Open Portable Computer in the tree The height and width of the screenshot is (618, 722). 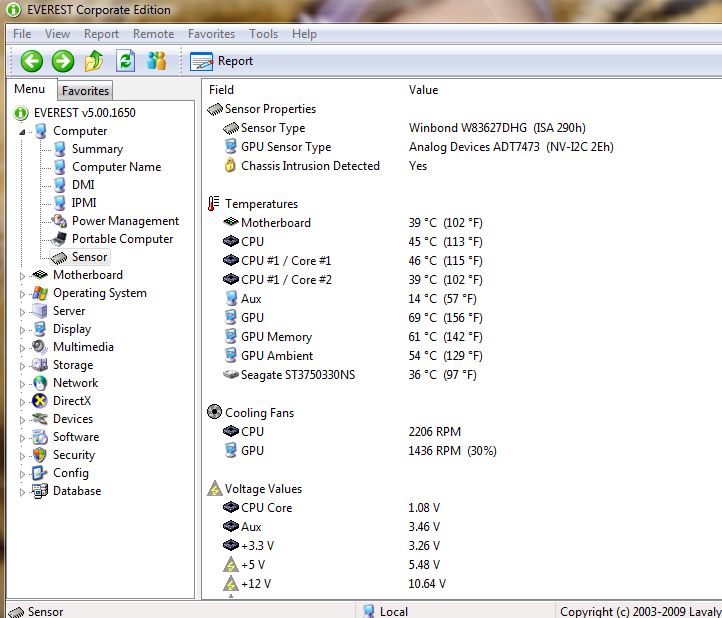point(122,239)
